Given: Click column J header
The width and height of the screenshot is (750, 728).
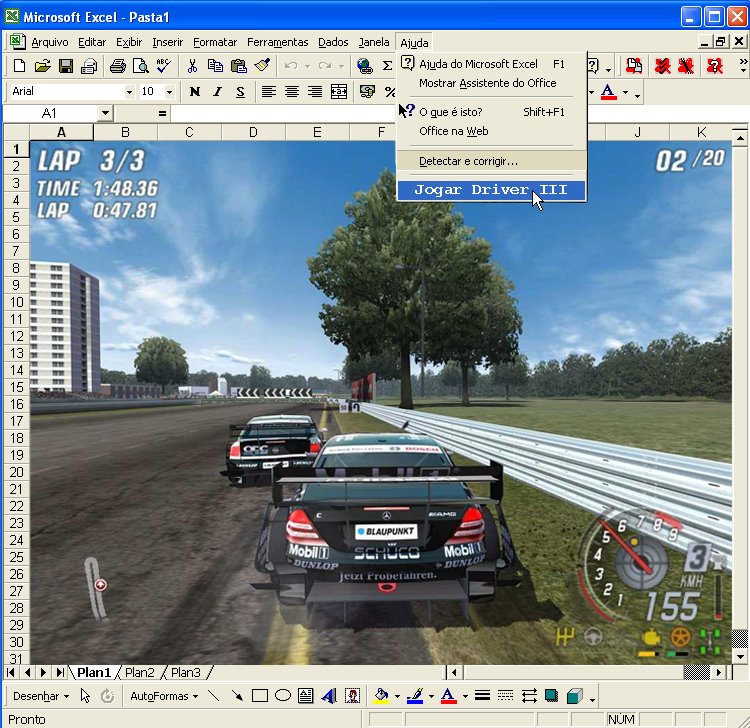Looking at the screenshot, I should pos(637,132).
